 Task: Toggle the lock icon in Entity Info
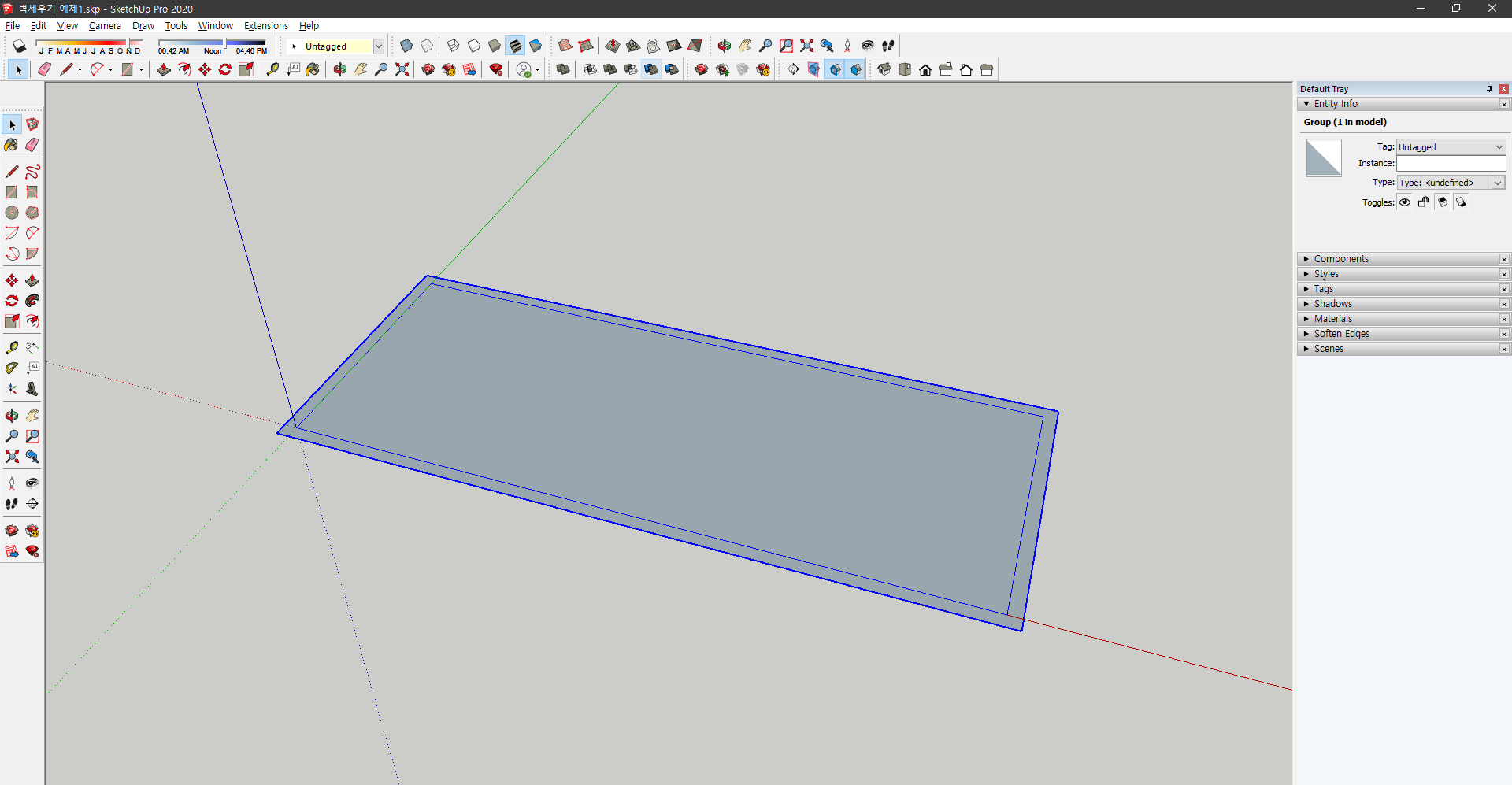(1424, 202)
